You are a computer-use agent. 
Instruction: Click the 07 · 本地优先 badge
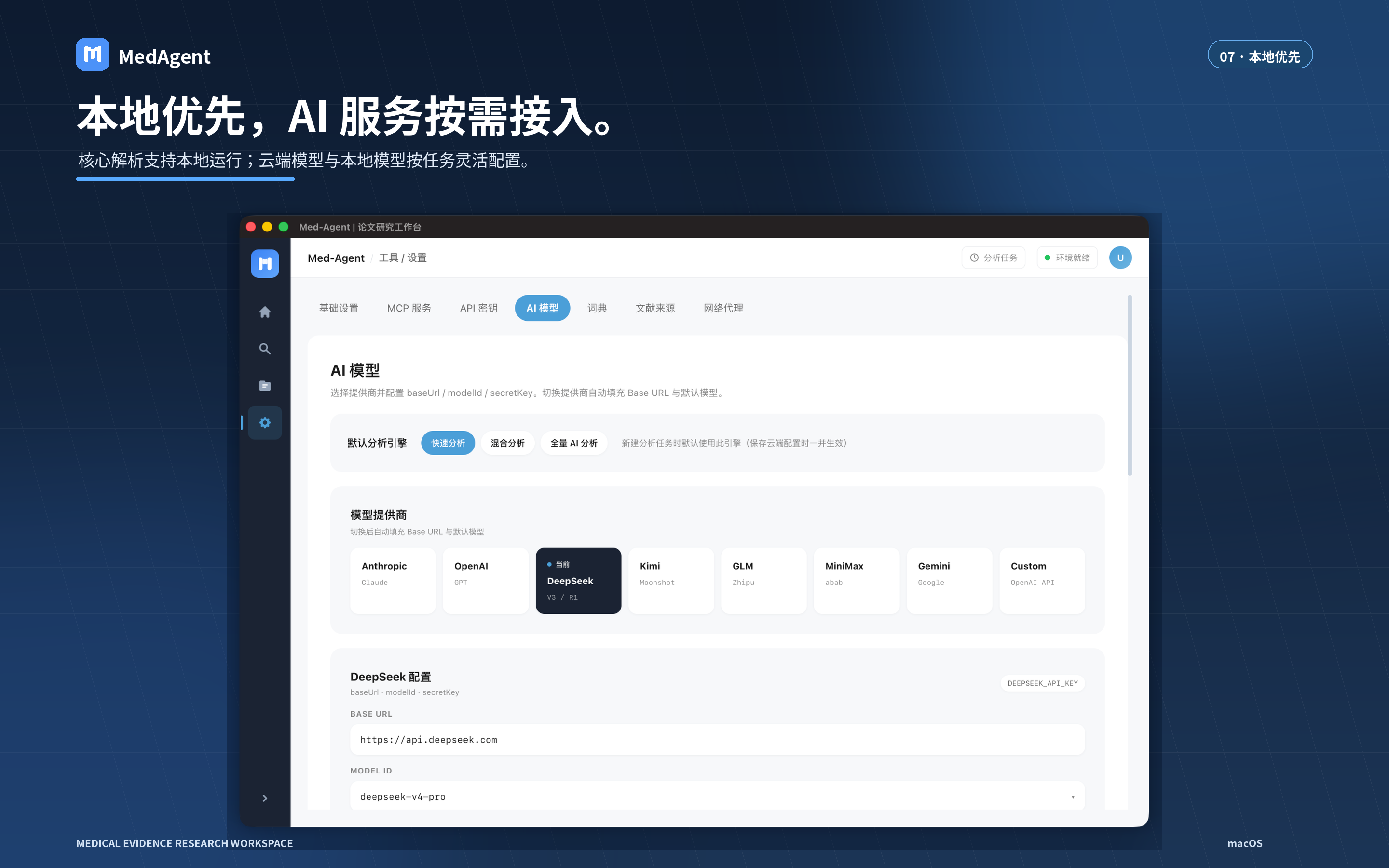pos(1260,54)
